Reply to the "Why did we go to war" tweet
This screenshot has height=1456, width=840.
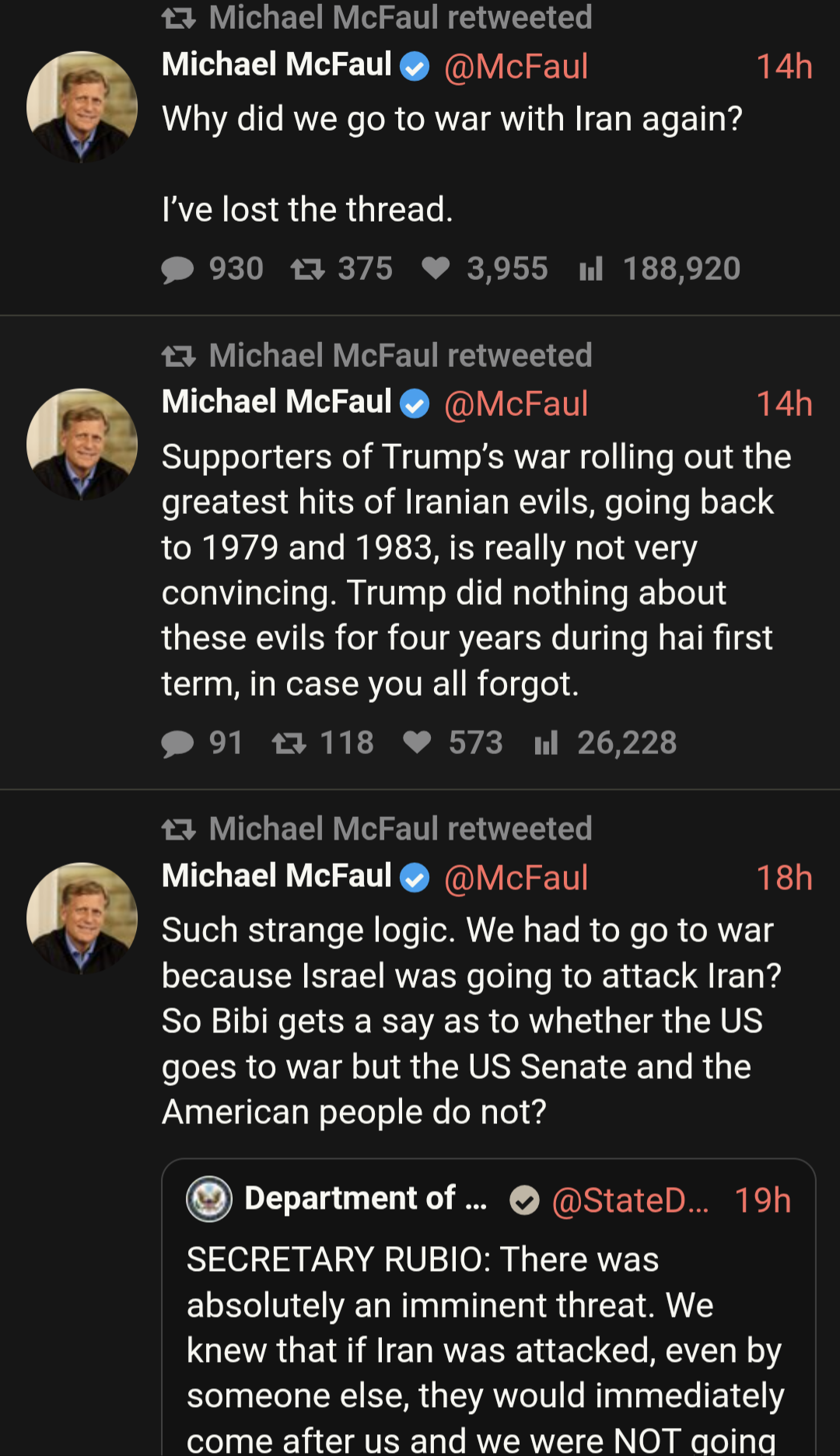tap(177, 270)
